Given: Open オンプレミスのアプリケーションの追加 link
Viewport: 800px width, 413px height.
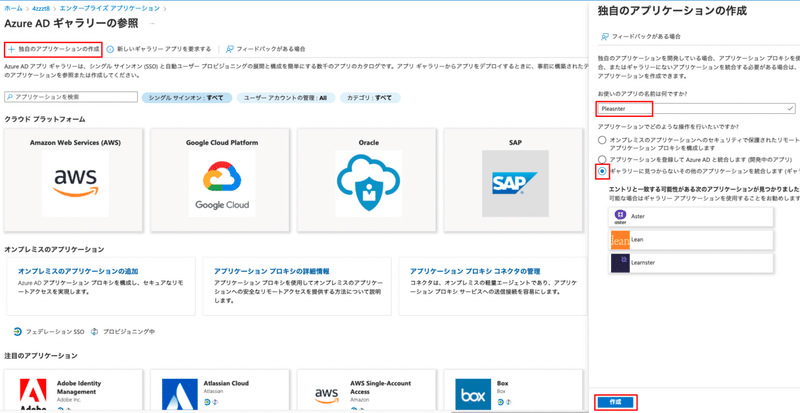Looking at the screenshot, I should pyautogui.click(x=78, y=271).
